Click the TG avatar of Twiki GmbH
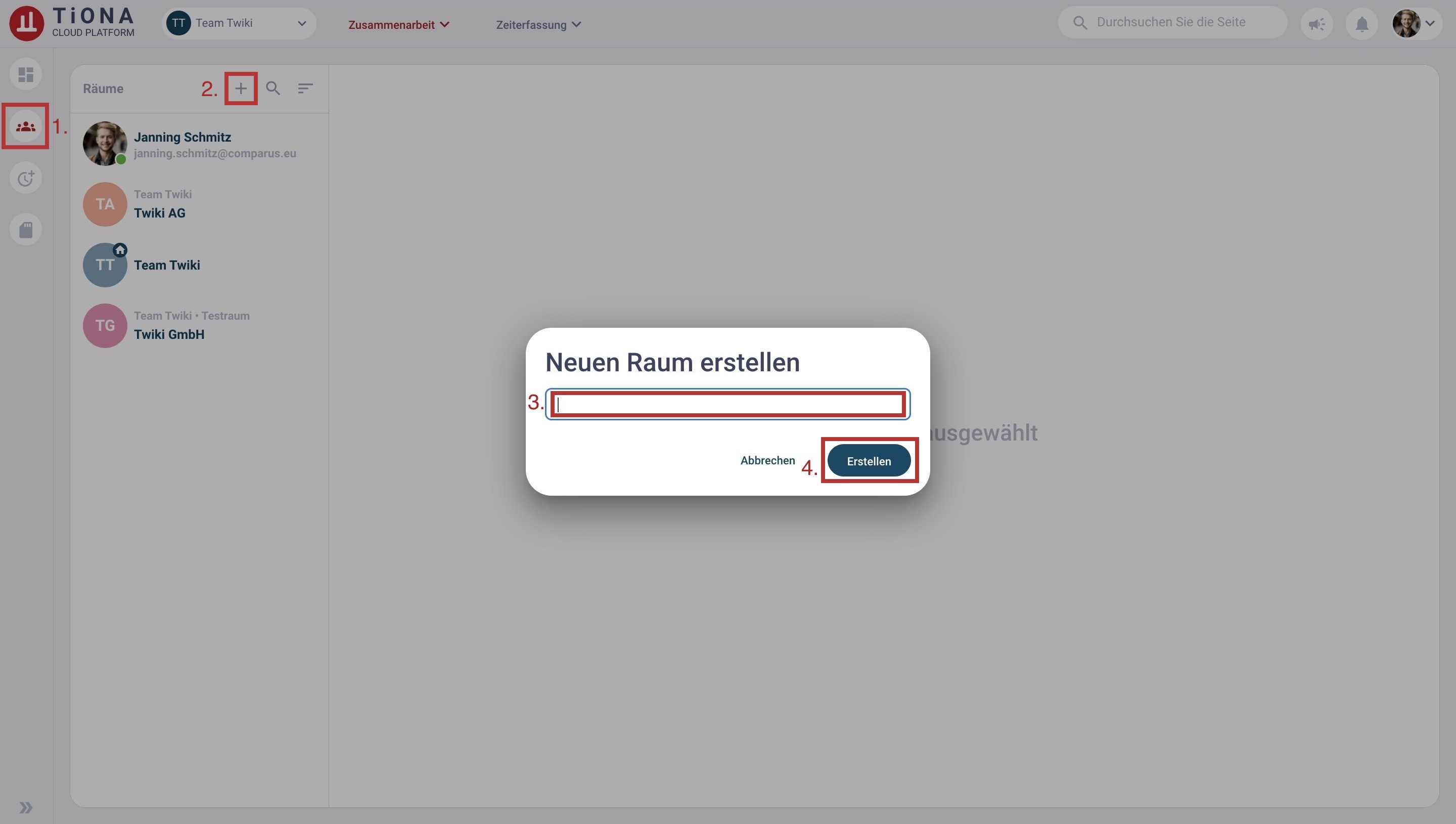The image size is (1456, 824). click(105, 325)
